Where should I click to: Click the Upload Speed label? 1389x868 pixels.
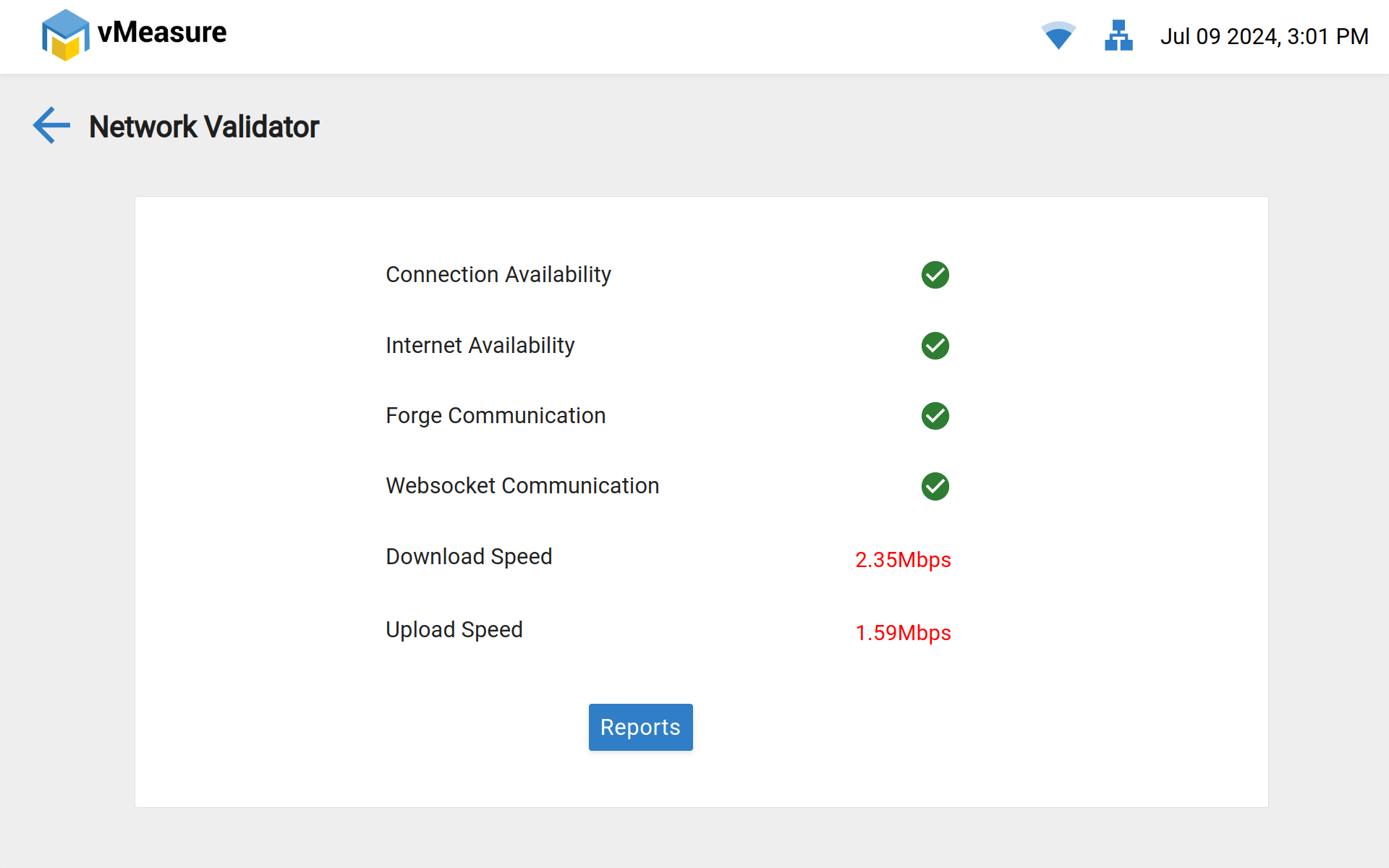(x=454, y=630)
